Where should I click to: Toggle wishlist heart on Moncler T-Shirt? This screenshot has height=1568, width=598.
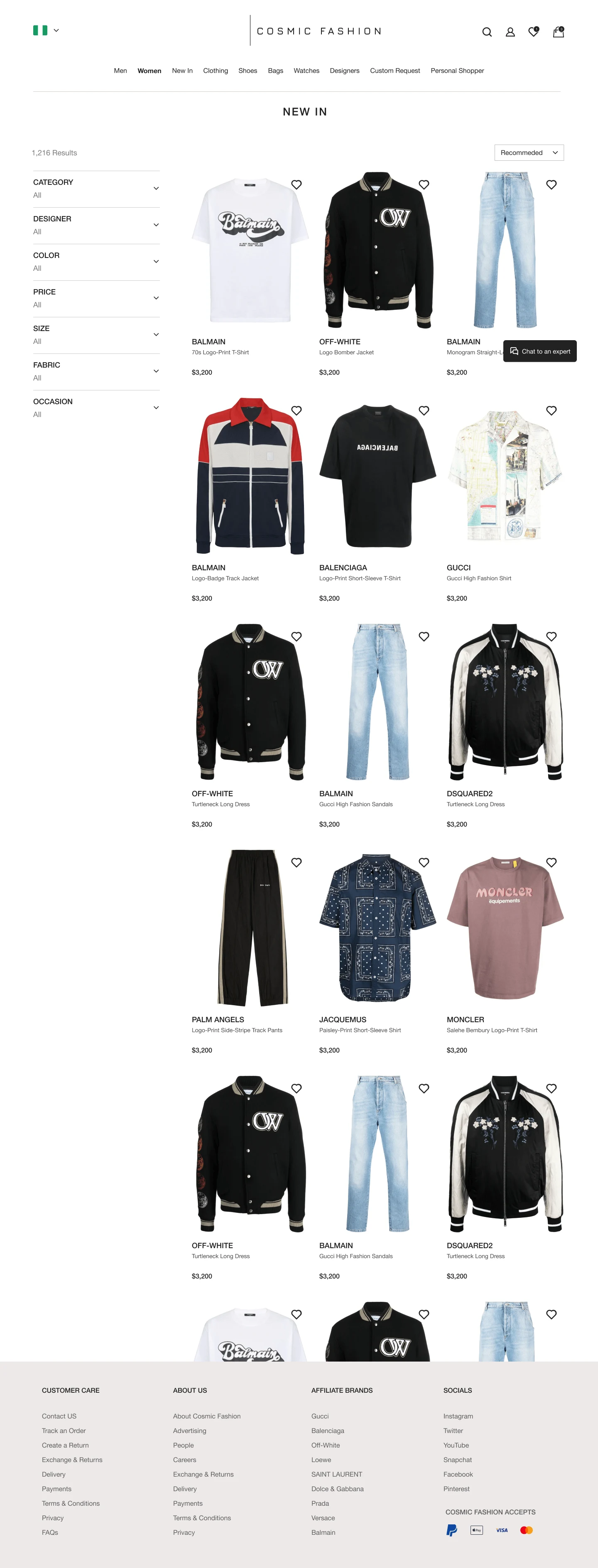click(x=551, y=862)
